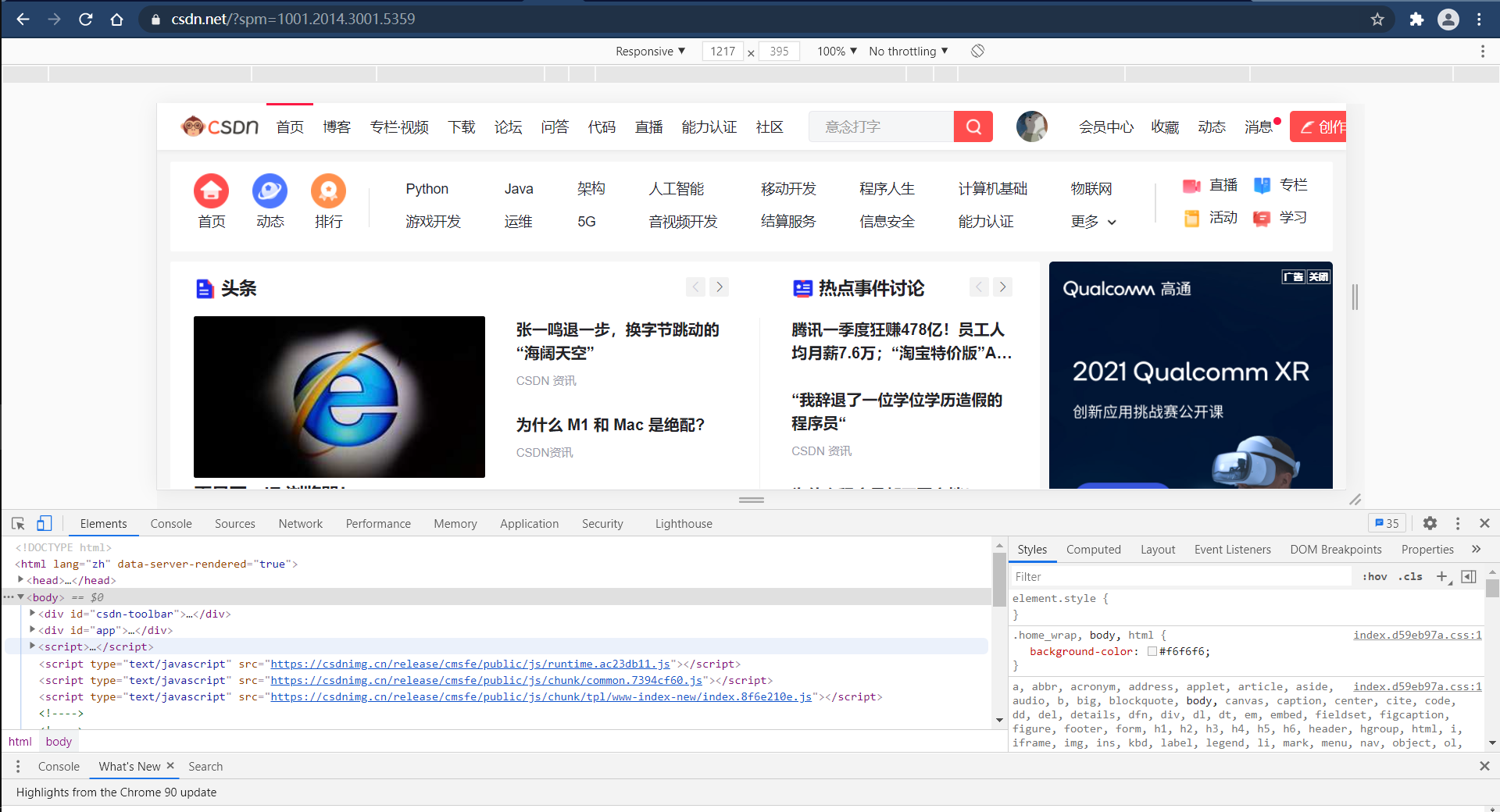This screenshot has height=812, width=1500.
Task: Click the blue 动态 planet icon
Action: 270,191
